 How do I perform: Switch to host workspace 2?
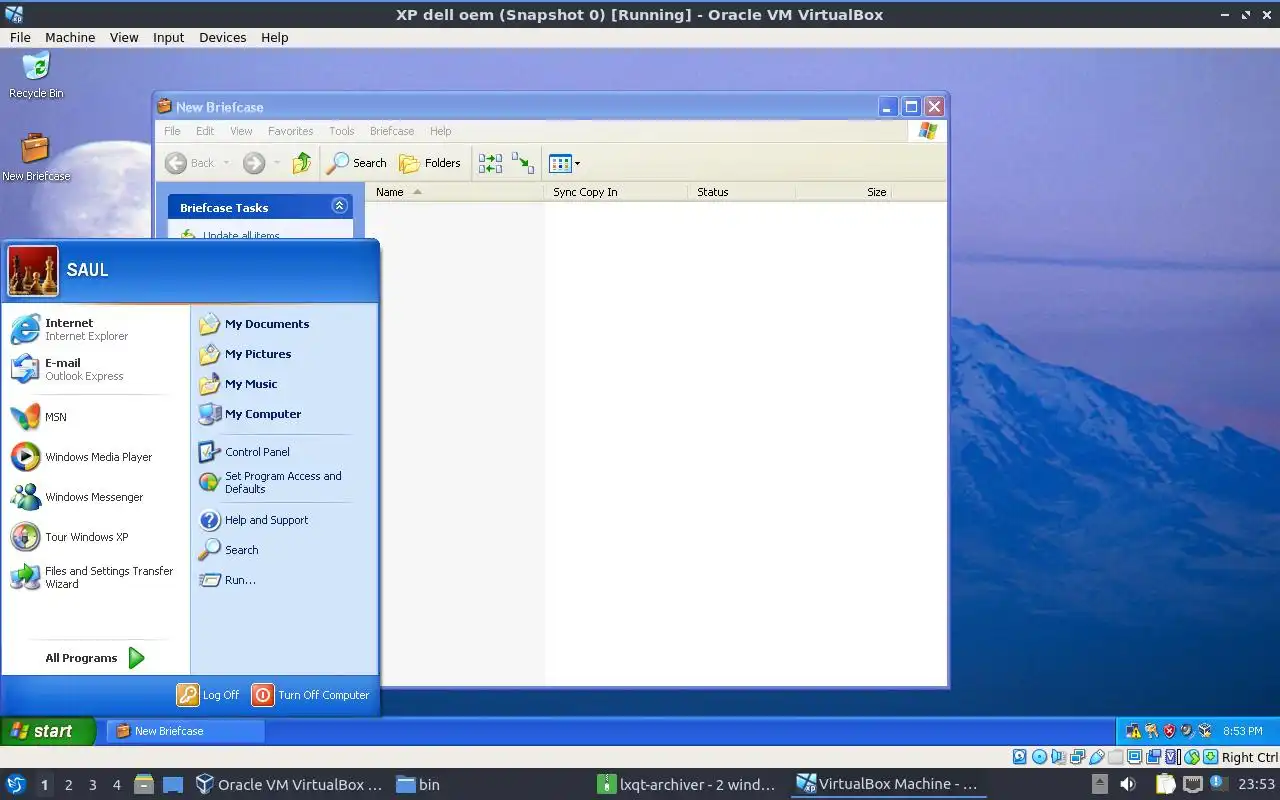click(68, 785)
